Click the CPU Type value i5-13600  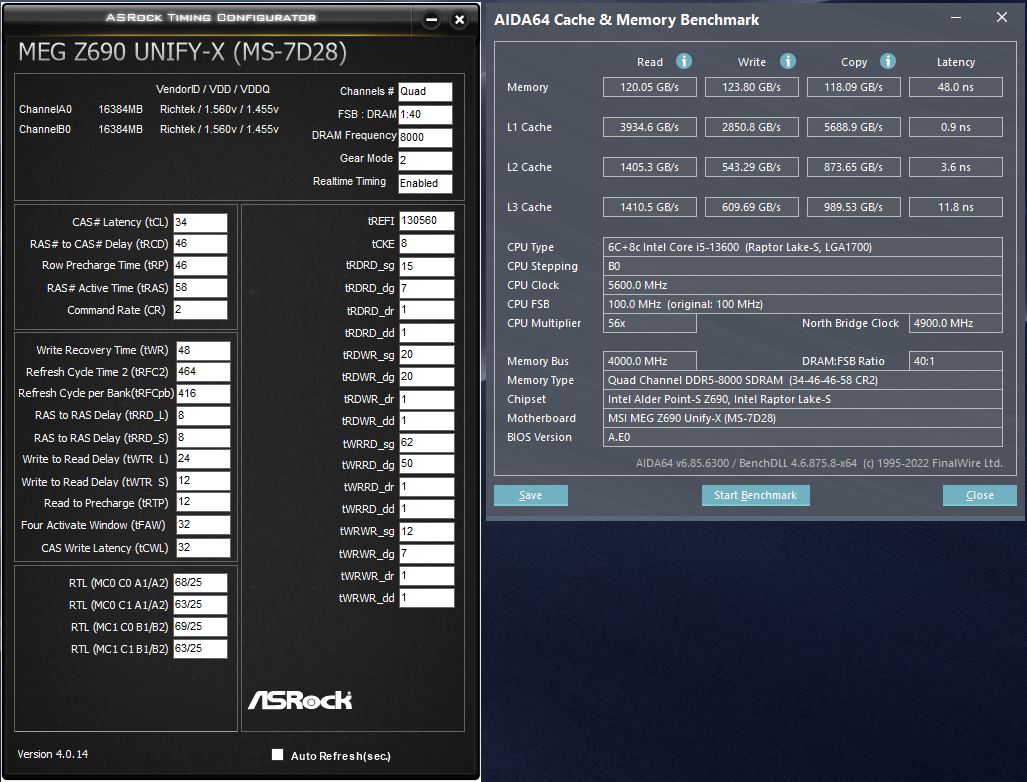[x=802, y=247]
